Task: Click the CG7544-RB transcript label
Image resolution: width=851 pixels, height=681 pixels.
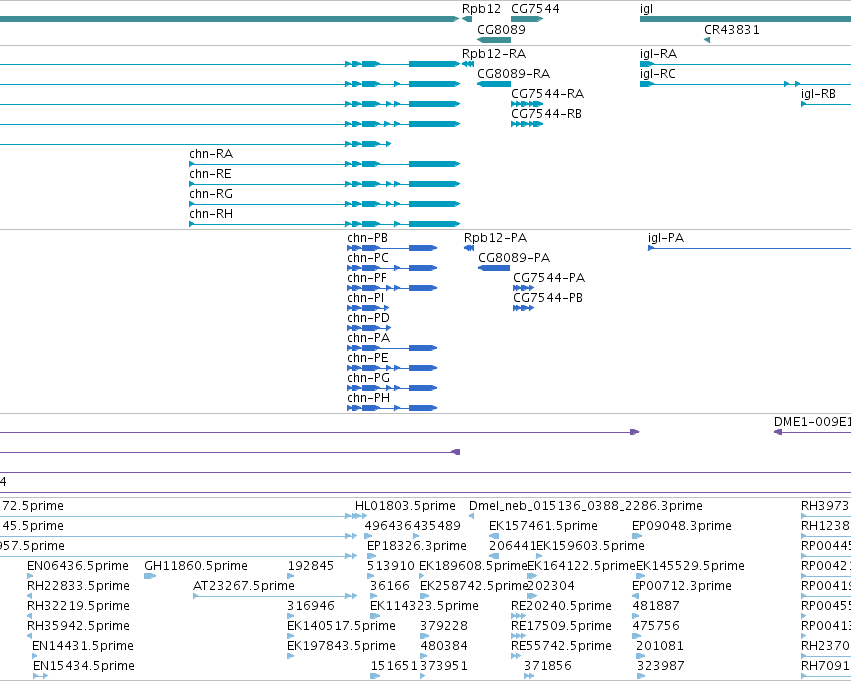Action: coord(546,114)
